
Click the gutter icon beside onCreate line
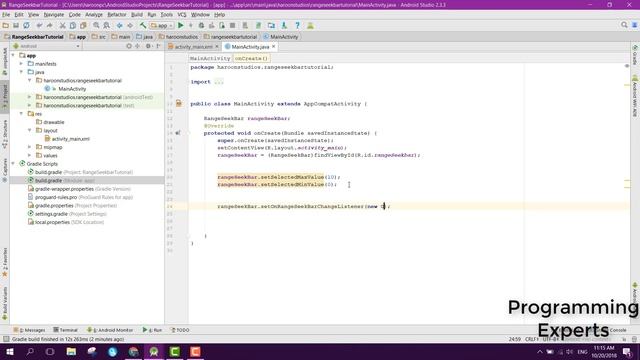tap(178, 133)
